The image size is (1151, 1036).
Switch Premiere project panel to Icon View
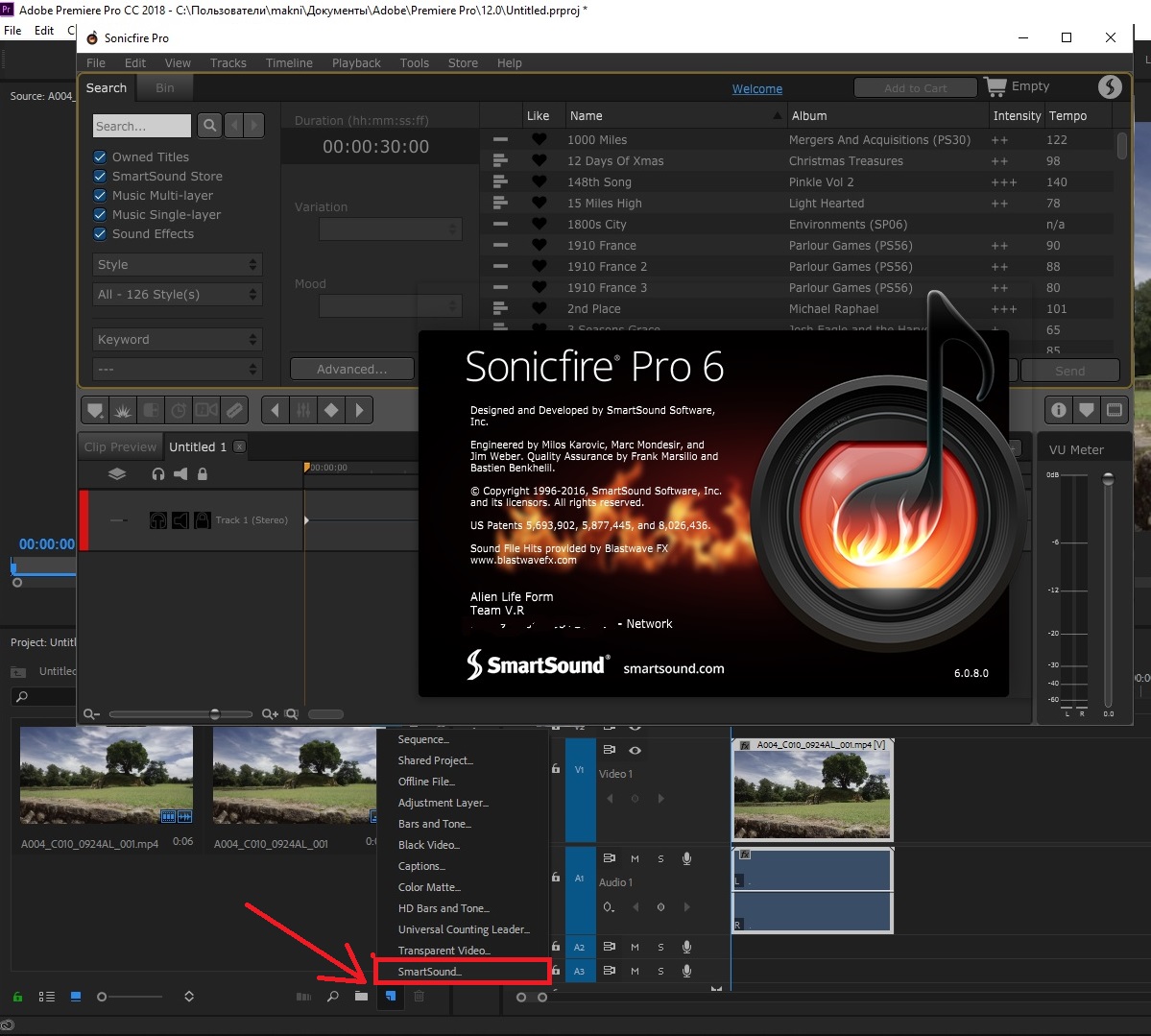tap(76, 997)
